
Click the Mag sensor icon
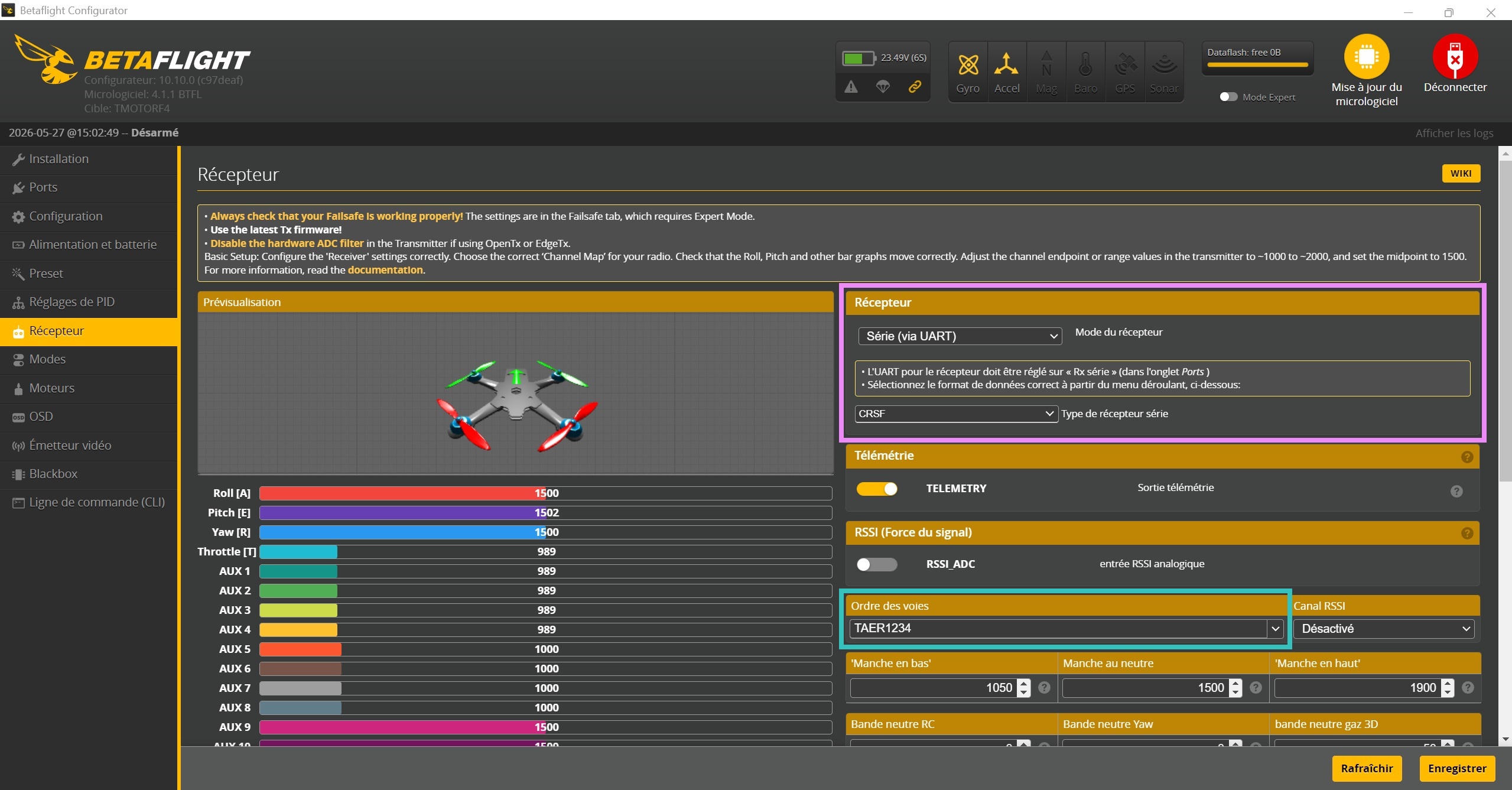click(x=1046, y=72)
